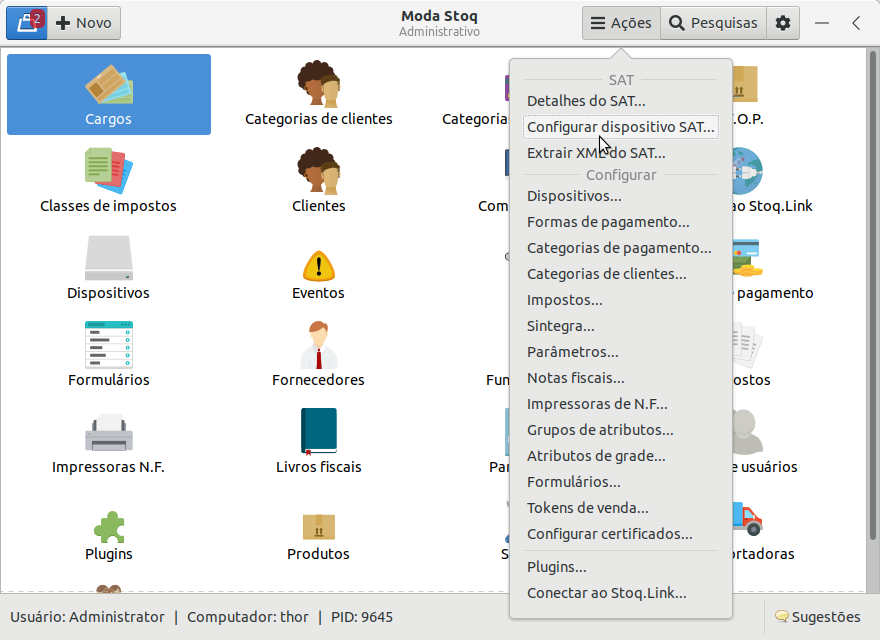Choose Formas de pagamento... in menu
The height and width of the screenshot is (640, 880).
click(621, 222)
